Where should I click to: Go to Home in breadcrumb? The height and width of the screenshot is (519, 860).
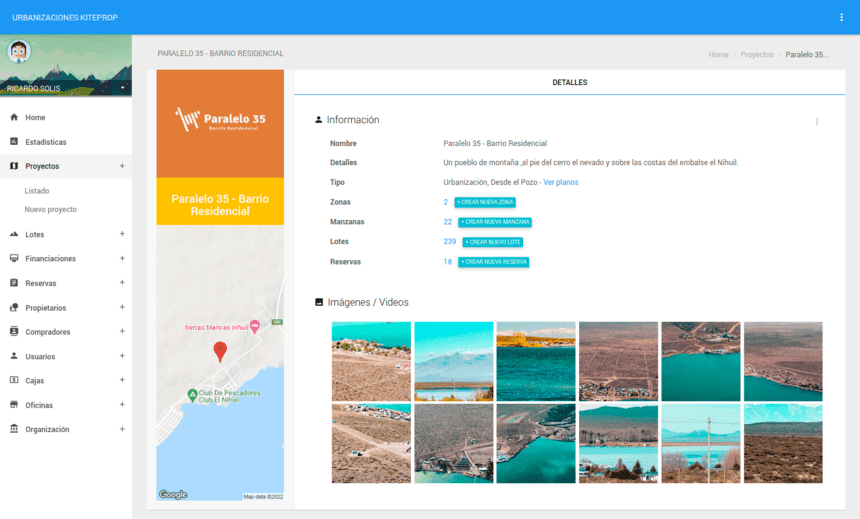pos(718,55)
